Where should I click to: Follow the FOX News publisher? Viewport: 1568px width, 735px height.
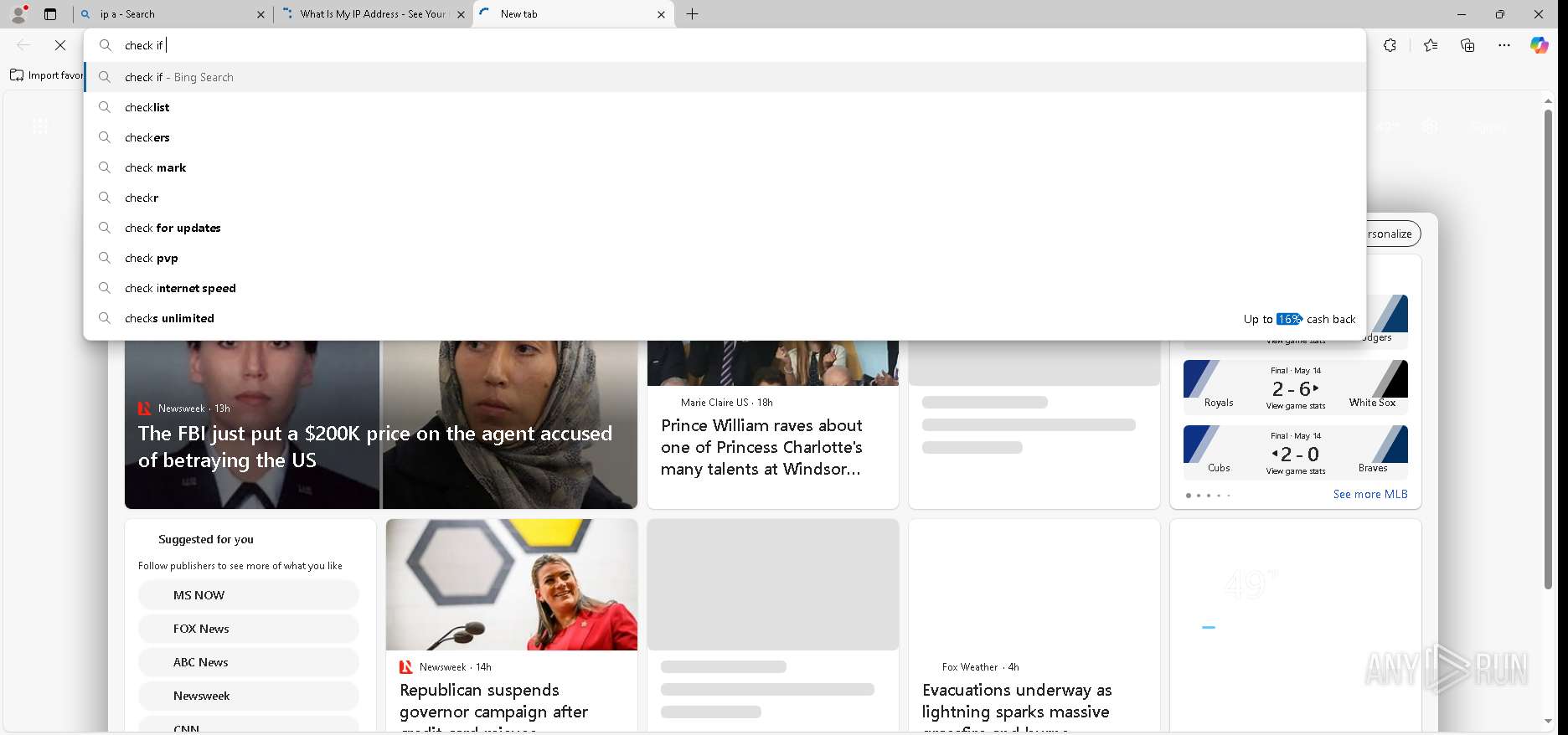point(248,629)
